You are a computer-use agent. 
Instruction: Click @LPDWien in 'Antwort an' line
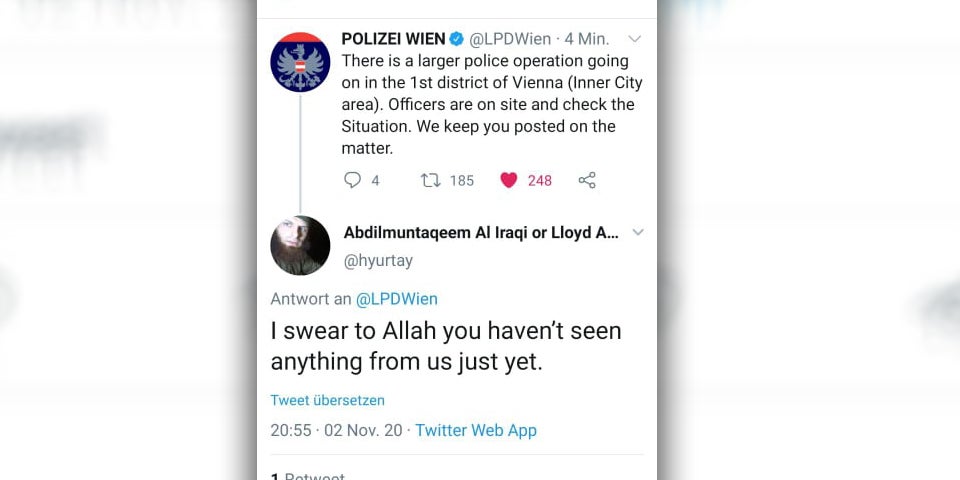(x=397, y=298)
